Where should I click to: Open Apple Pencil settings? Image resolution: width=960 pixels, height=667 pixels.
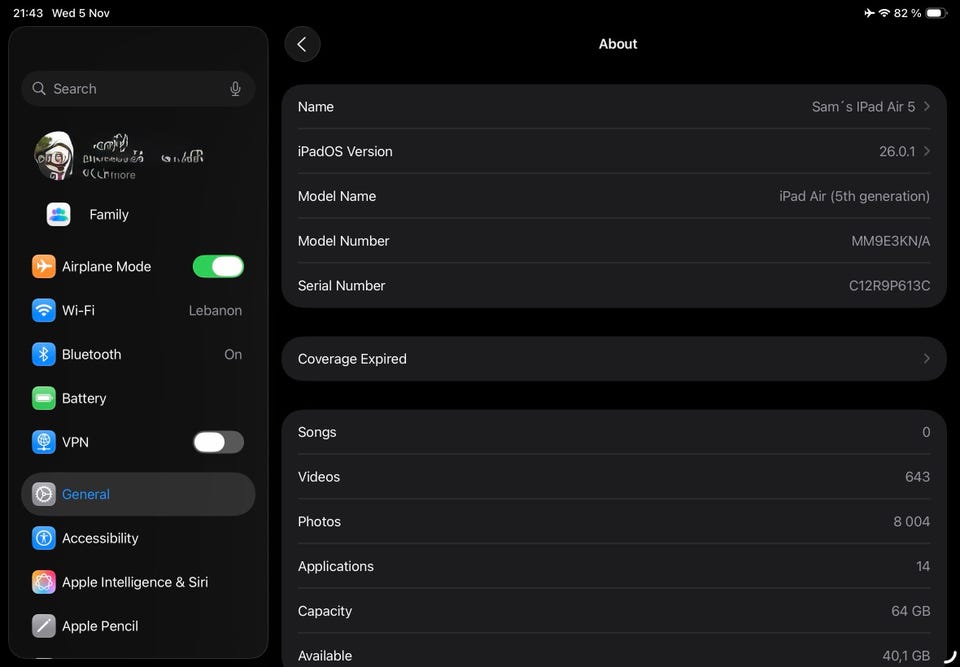point(138,626)
